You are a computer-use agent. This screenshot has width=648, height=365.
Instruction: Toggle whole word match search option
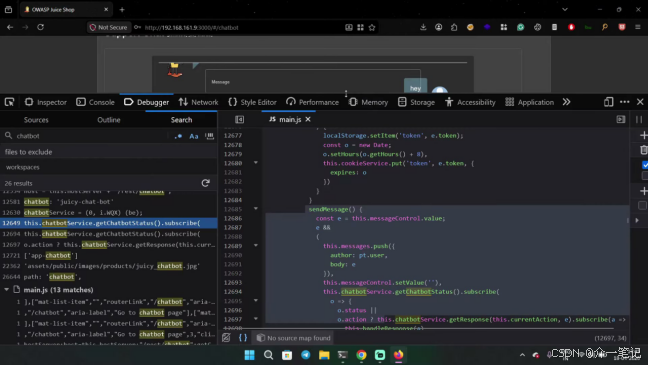(x=210, y=136)
